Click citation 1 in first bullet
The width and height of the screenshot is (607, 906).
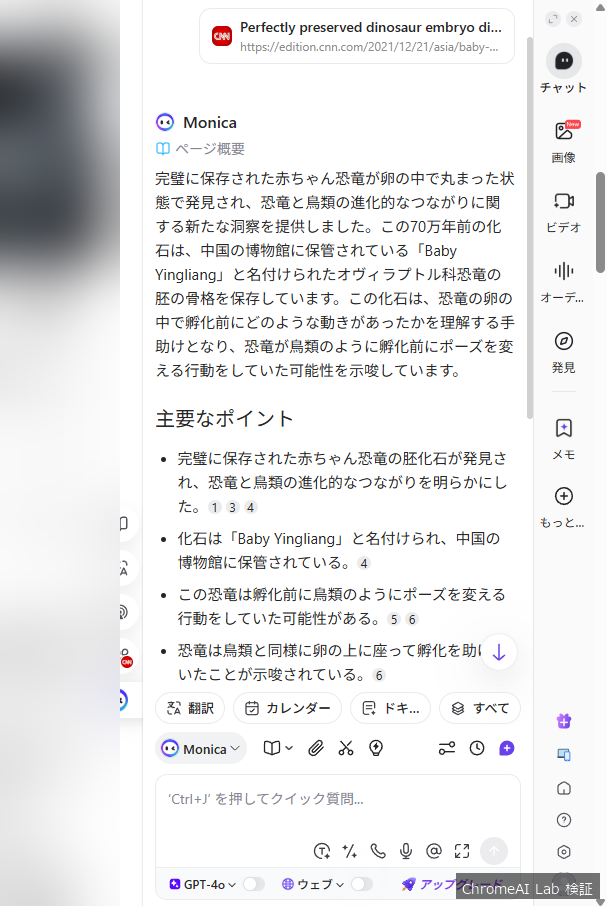(214, 507)
